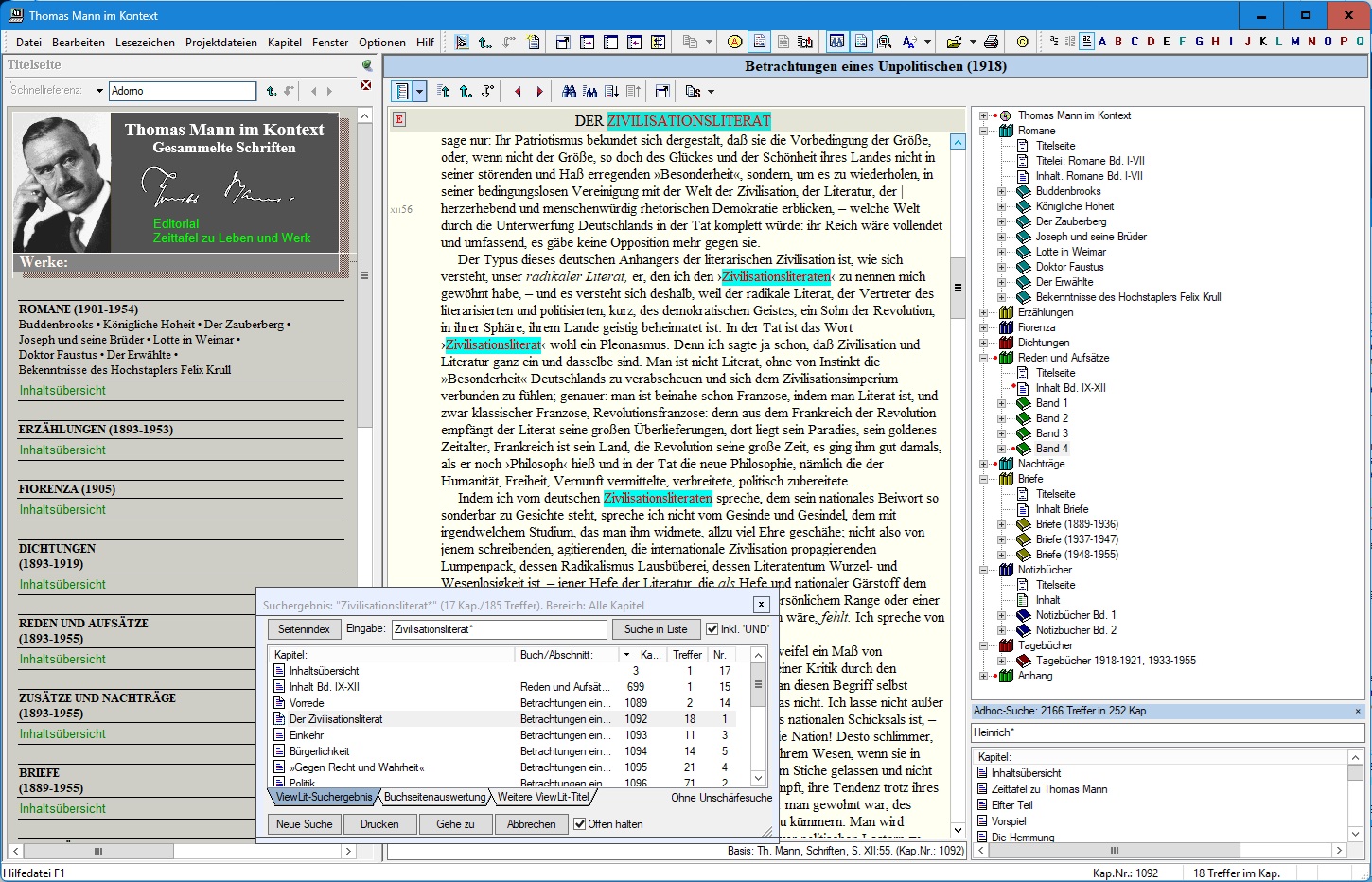Go to next hit with red right arrow

coord(540,92)
